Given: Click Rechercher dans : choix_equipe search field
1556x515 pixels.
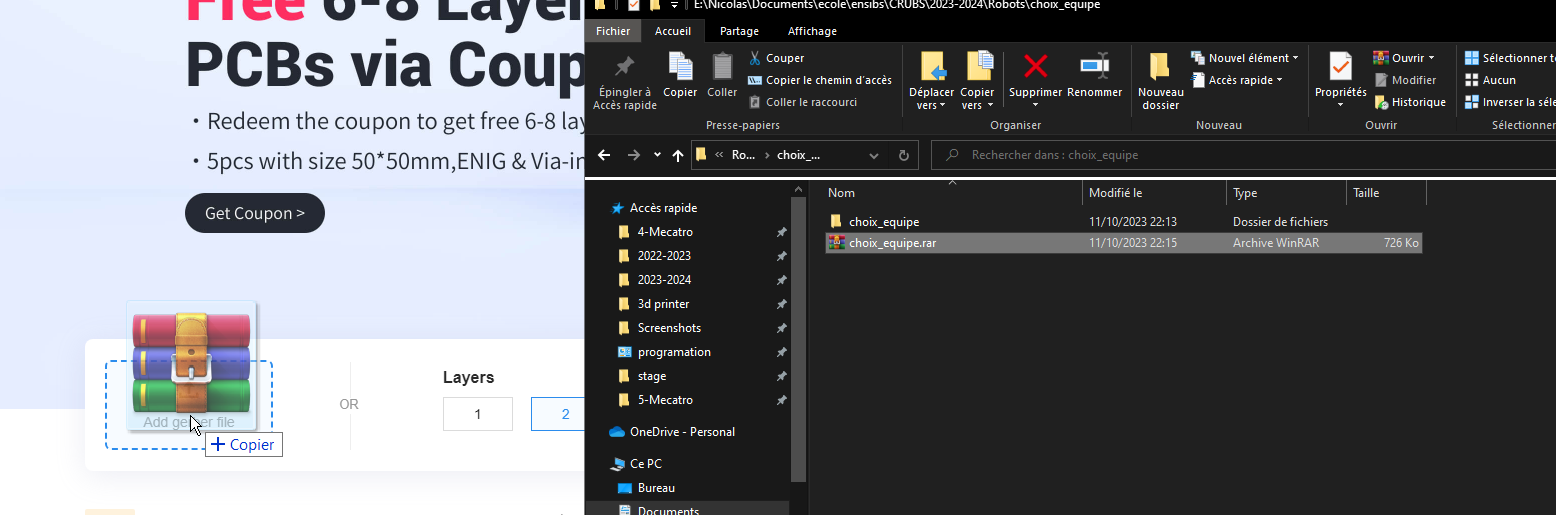Looking at the screenshot, I should [x=1243, y=155].
